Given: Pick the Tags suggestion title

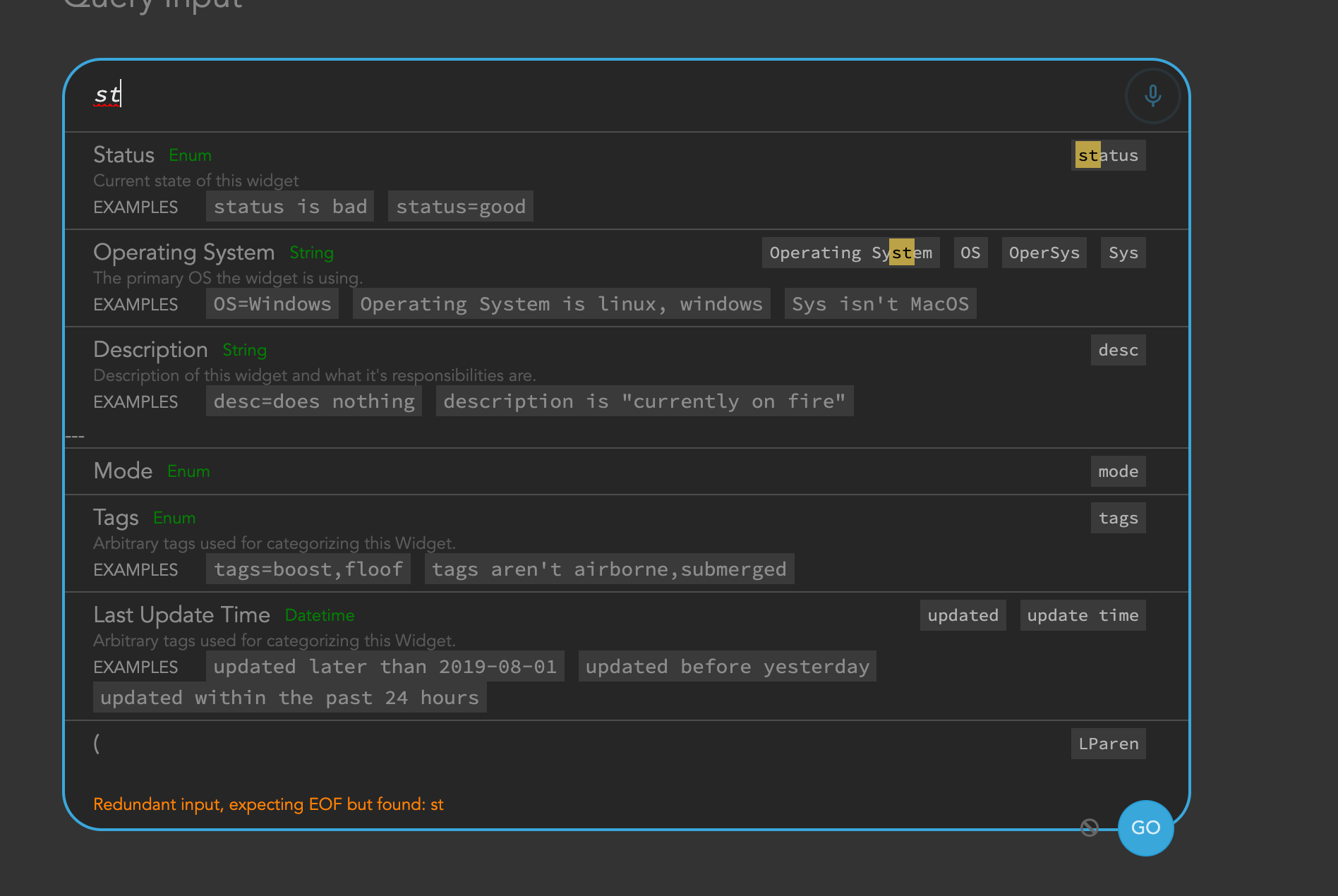Looking at the screenshot, I should click(x=116, y=518).
